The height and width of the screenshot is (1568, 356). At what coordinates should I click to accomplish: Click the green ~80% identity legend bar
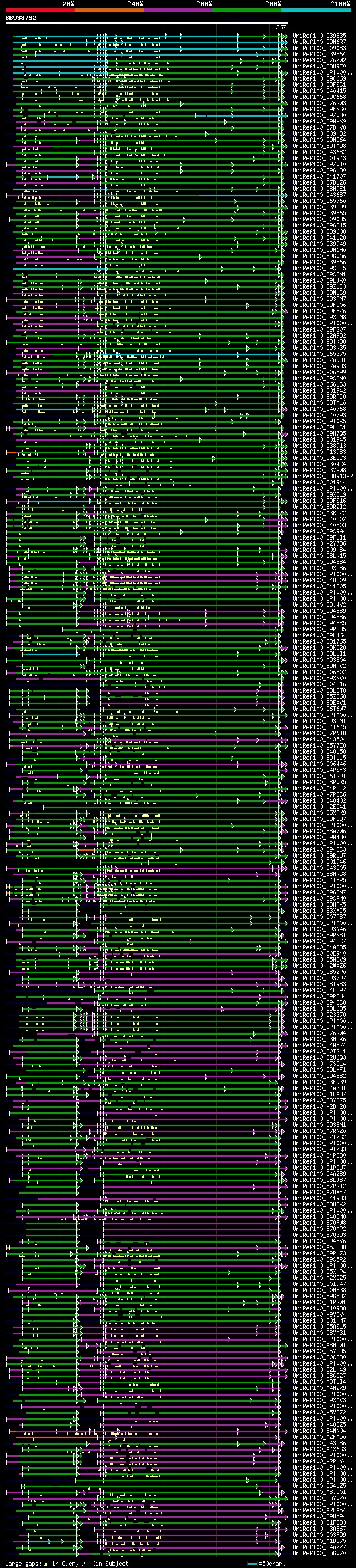pyautogui.click(x=247, y=10)
